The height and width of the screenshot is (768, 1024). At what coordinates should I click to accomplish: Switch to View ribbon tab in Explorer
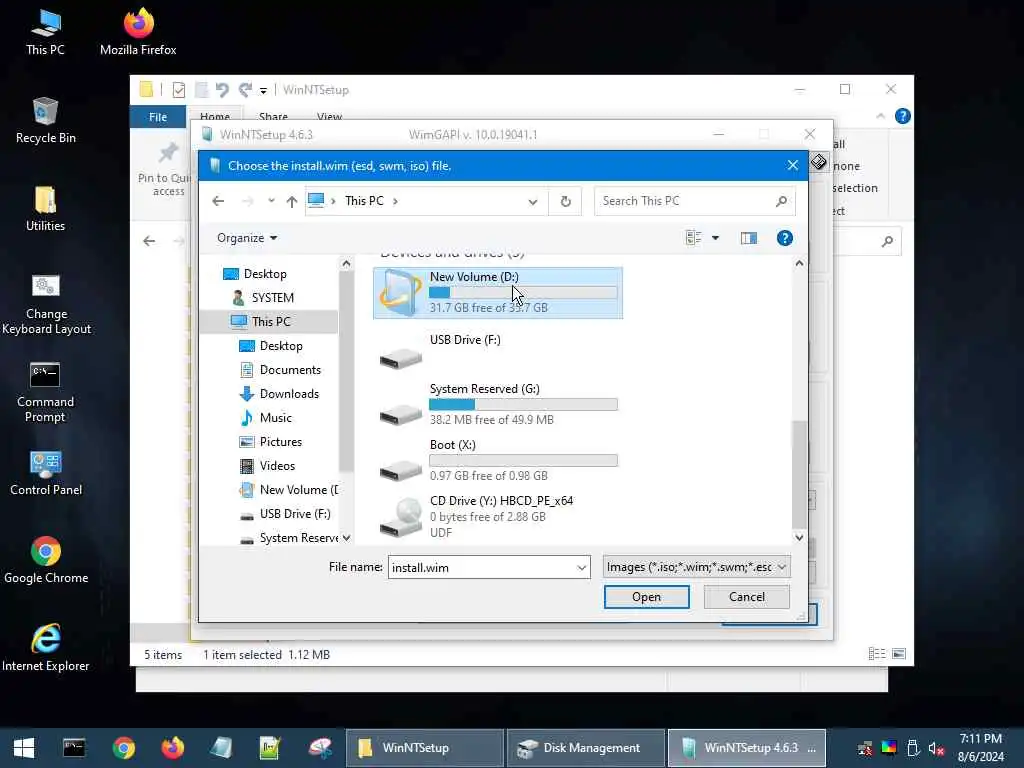329,116
